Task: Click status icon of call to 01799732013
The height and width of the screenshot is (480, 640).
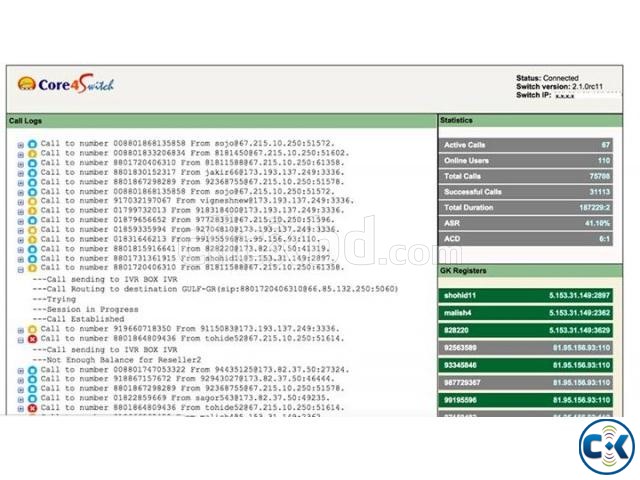Action: click(x=32, y=211)
